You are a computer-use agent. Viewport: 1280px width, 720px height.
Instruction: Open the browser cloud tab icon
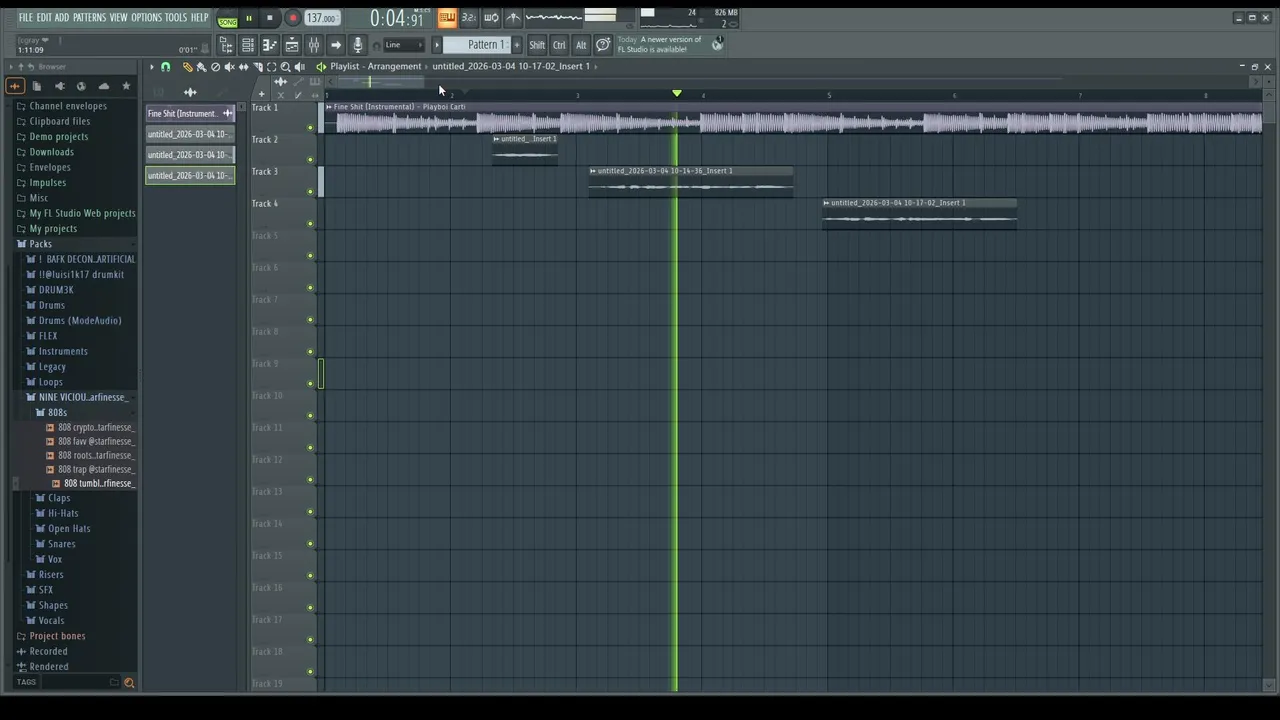click(103, 86)
